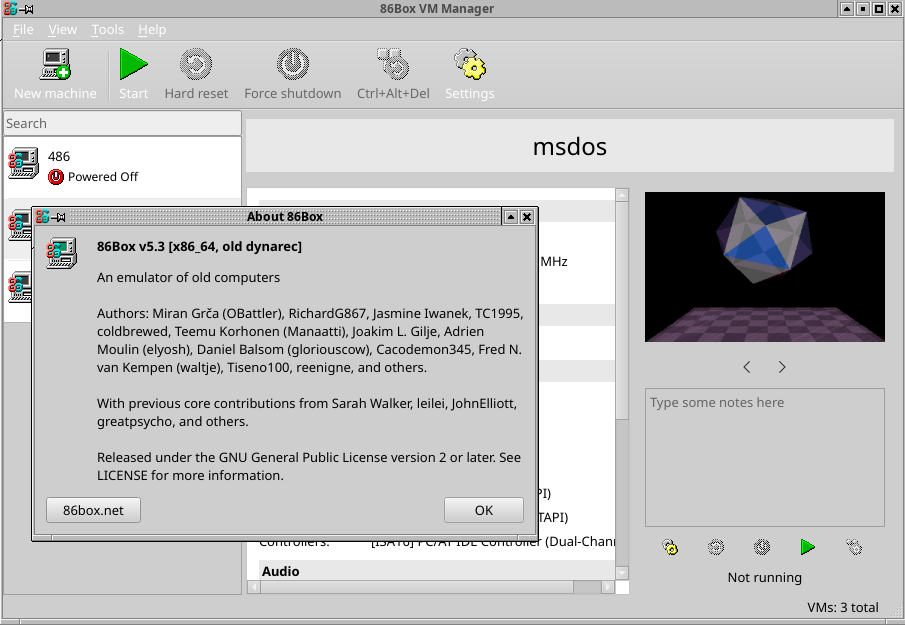This screenshot has width=905, height=625.
Task: Focus the Search field
Action: (122, 123)
